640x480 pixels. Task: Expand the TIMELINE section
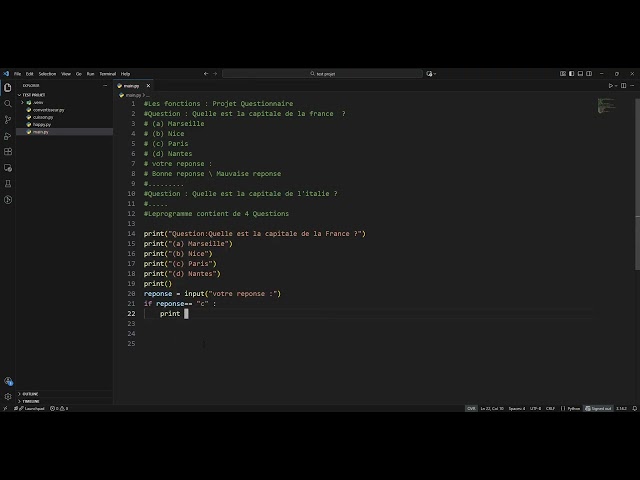tap(64, 401)
